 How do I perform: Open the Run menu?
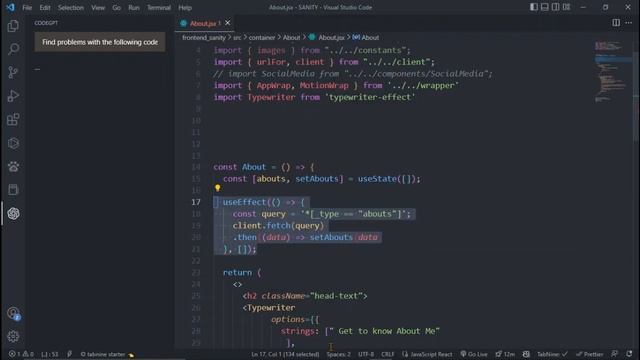(x=133, y=7)
